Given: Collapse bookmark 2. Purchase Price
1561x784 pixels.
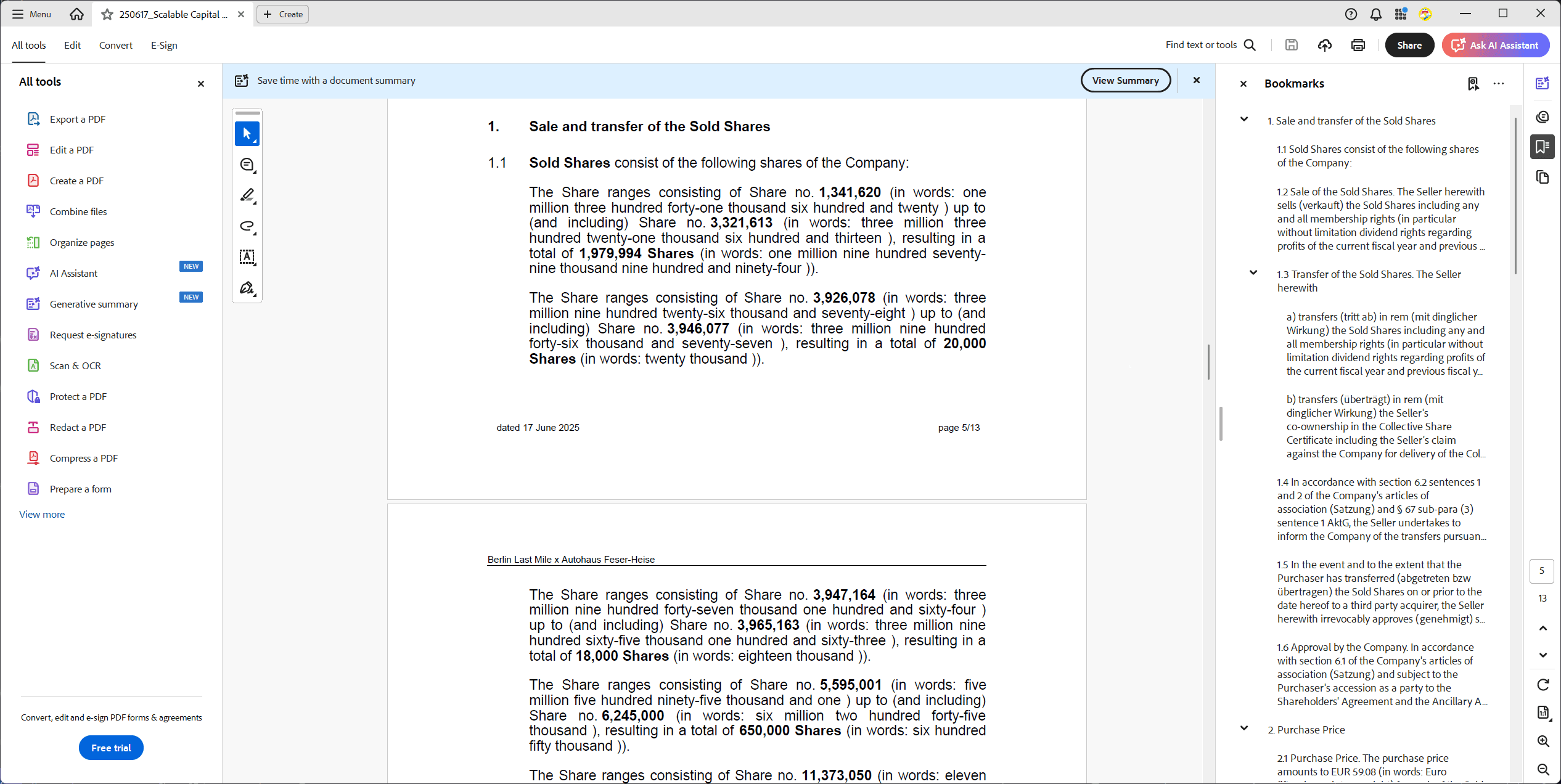Looking at the screenshot, I should tap(1244, 729).
